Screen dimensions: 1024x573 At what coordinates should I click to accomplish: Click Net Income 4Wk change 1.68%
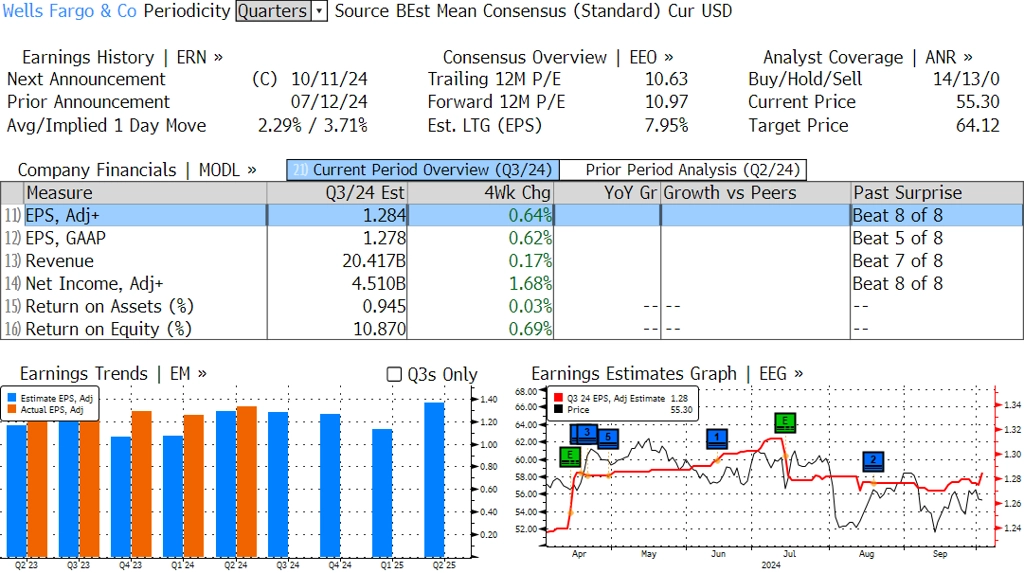(530, 284)
